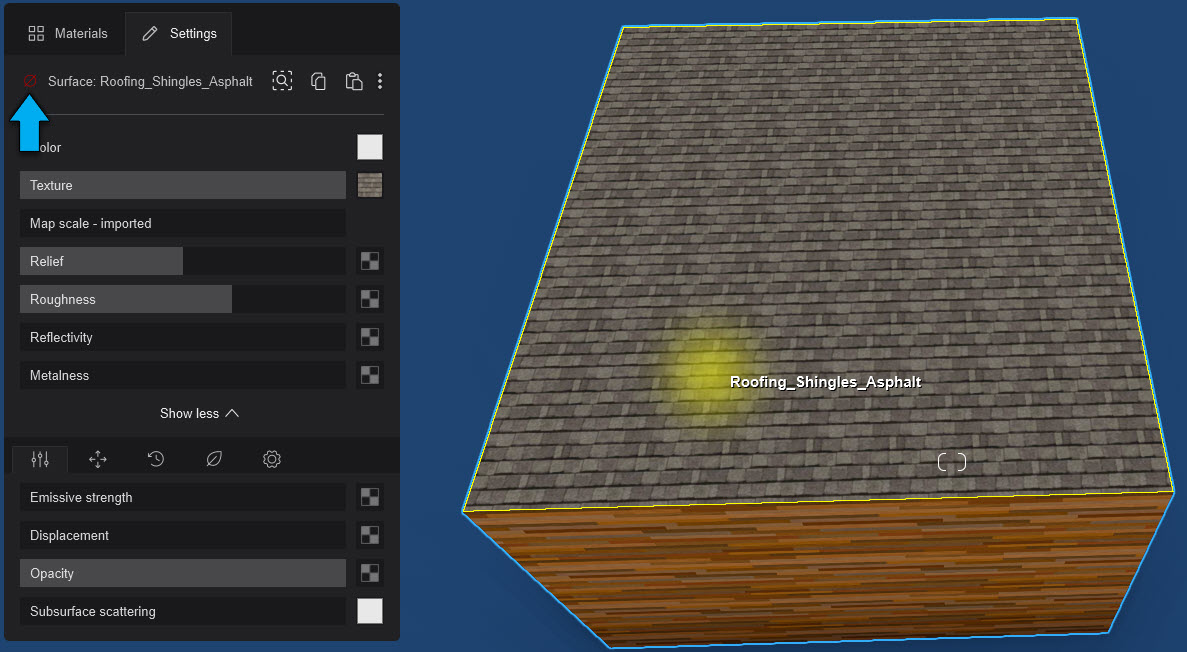Select the Settings tab
1187x652 pixels.
(179, 33)
